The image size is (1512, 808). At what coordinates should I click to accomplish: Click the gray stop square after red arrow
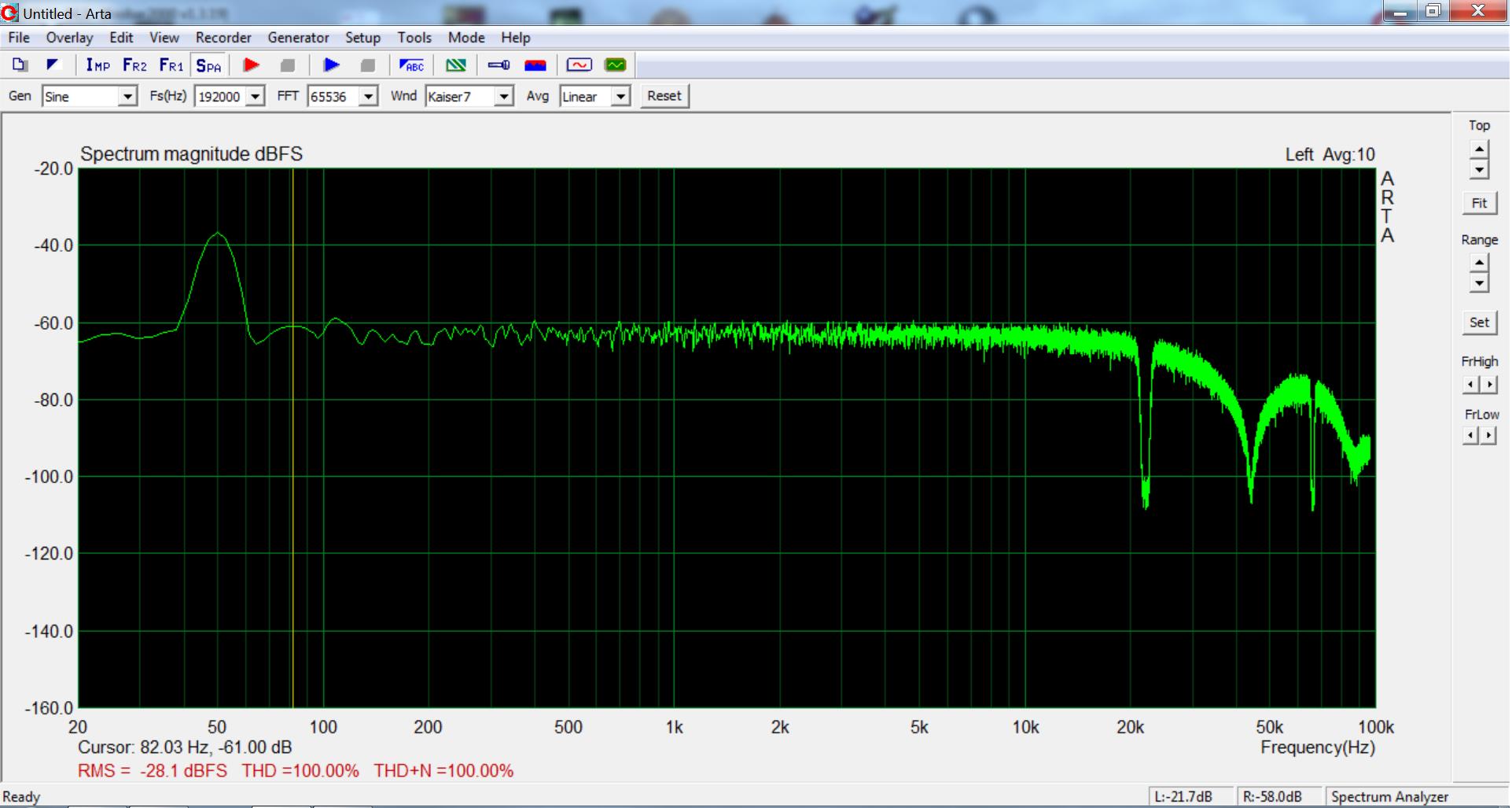[288, 65]
